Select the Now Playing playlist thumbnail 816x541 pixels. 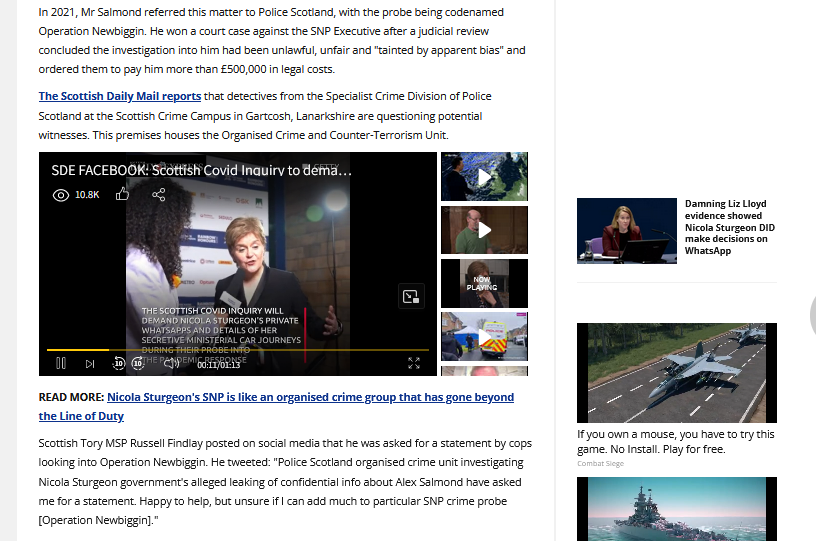(x=484, y=284)
